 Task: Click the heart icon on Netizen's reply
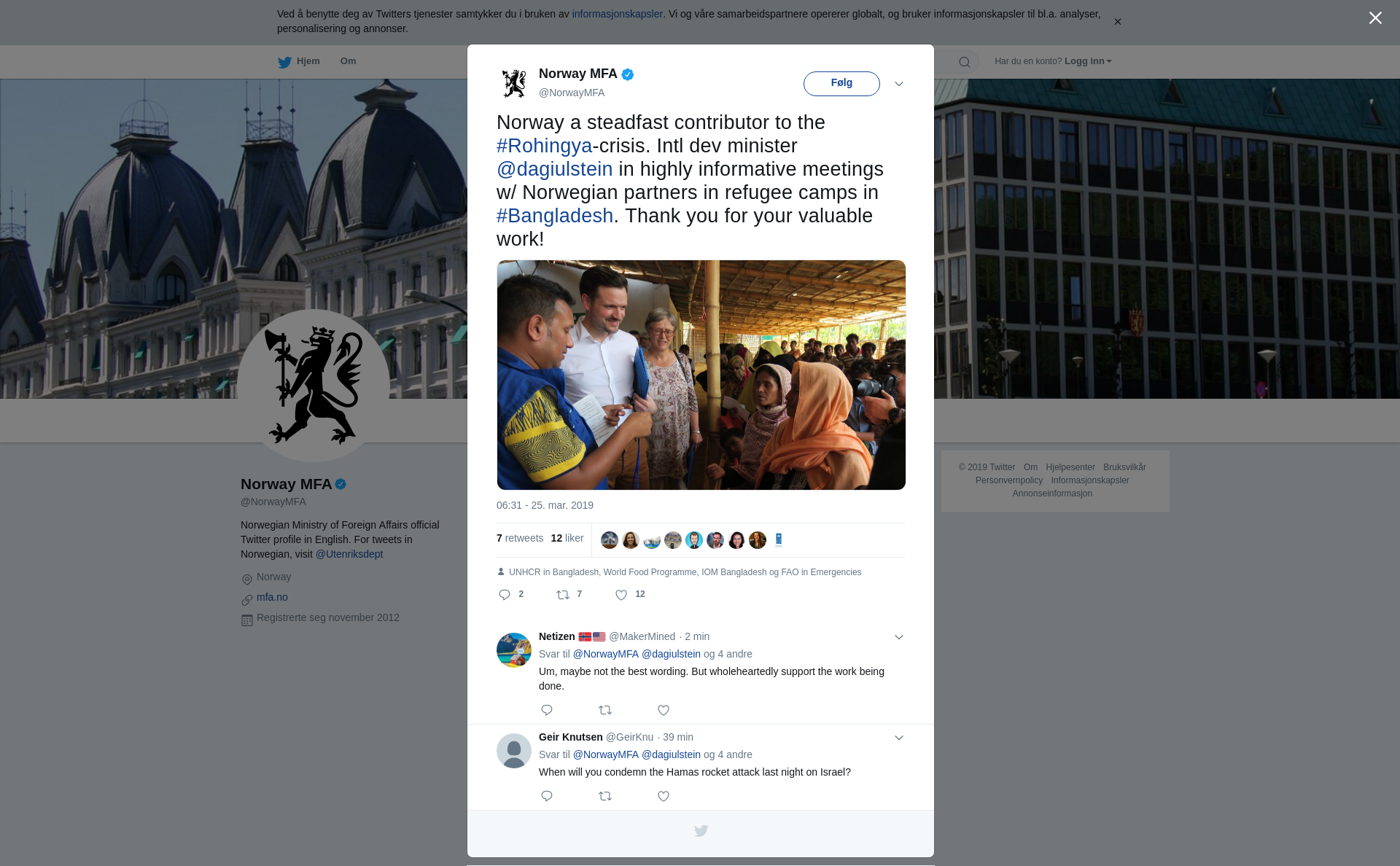pos(664,710)
